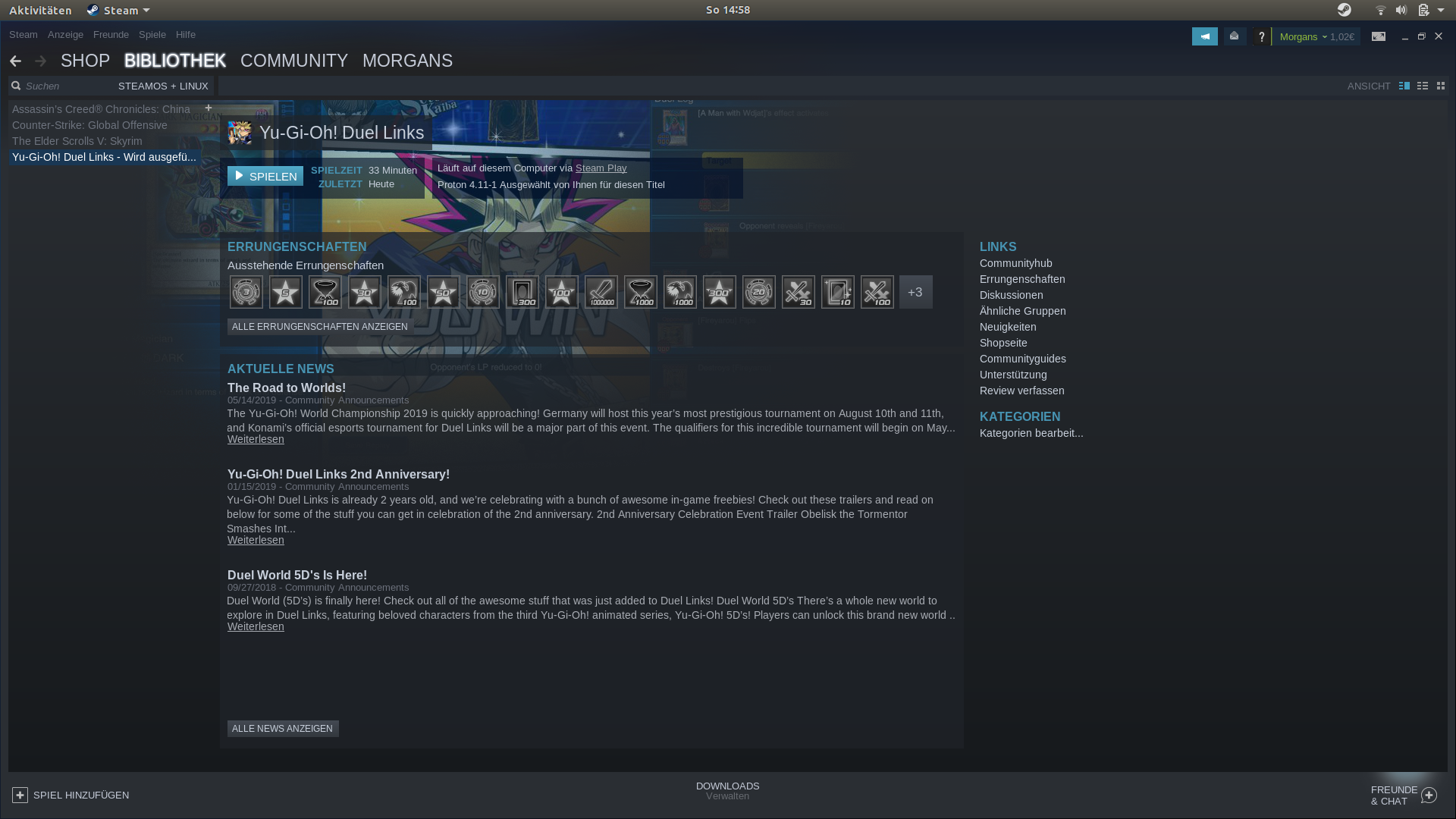Enter Big Picture mode icon
1456x819 pixels.
(1379, 36)
